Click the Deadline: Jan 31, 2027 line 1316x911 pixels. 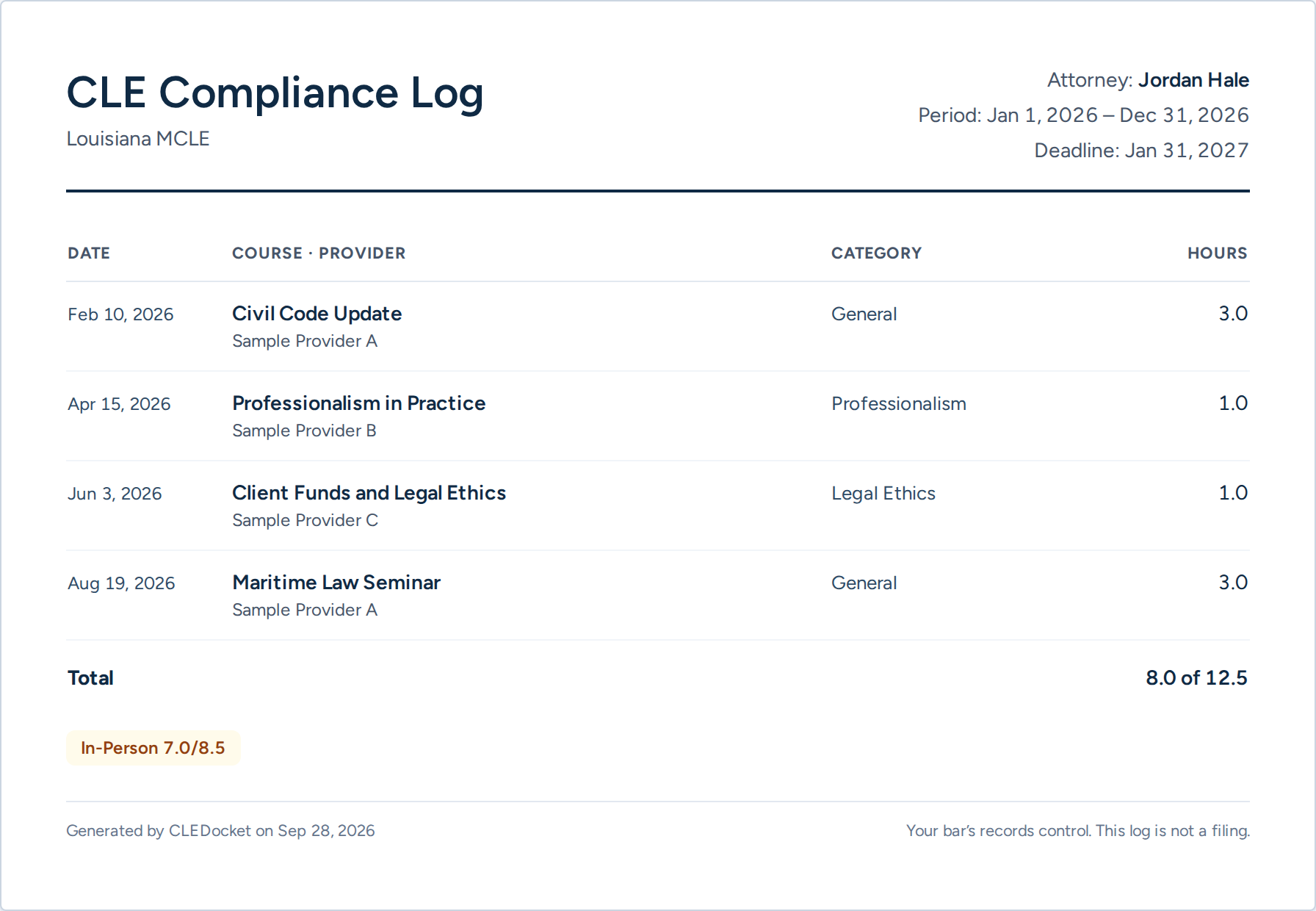(x=1141, y=151)
